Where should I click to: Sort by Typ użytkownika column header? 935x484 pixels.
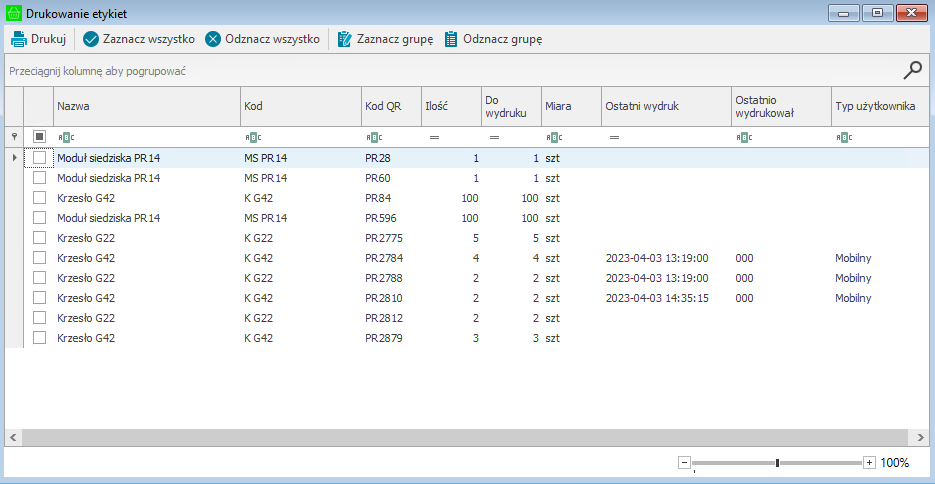pos(875,106)
